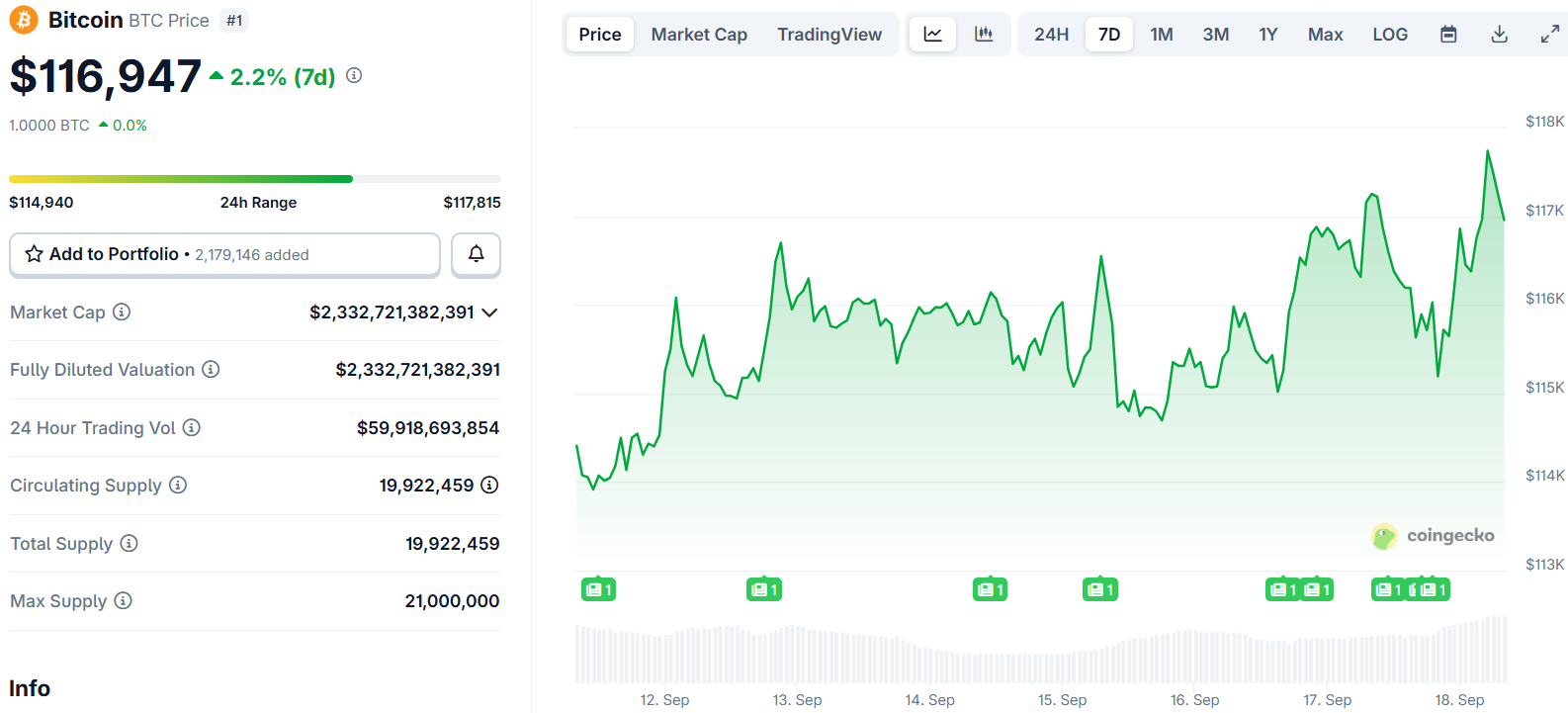Open news marker between 14. Sep and 15. Sep

pos(990,589)
